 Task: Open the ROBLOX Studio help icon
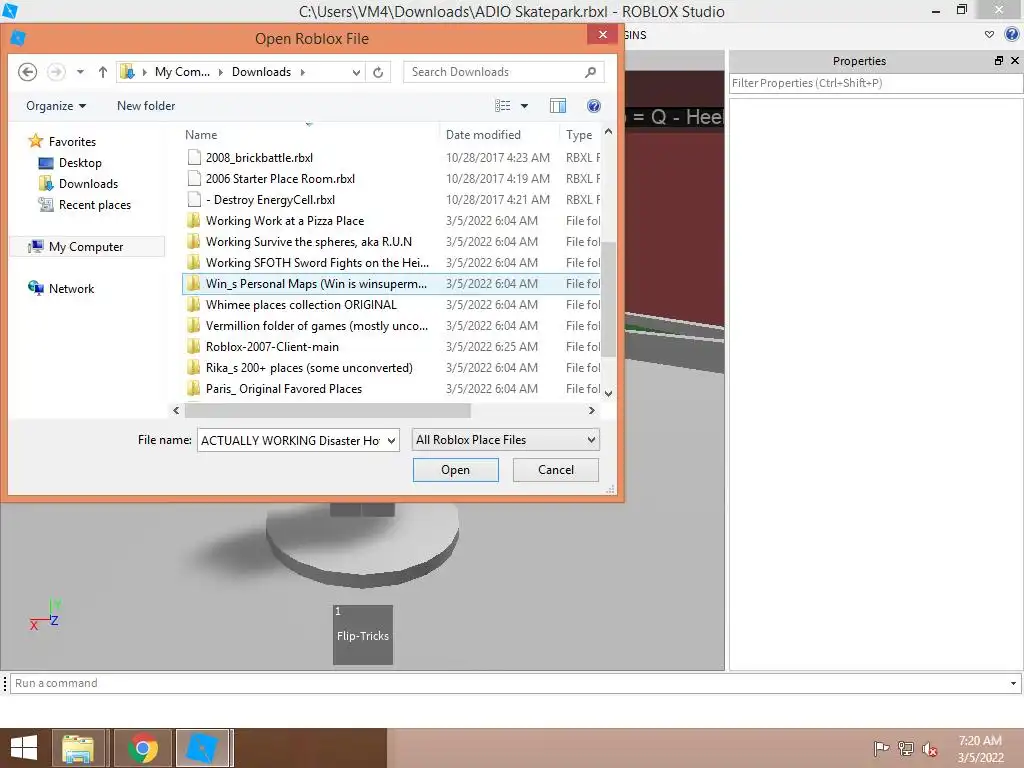click(1012, 35)
